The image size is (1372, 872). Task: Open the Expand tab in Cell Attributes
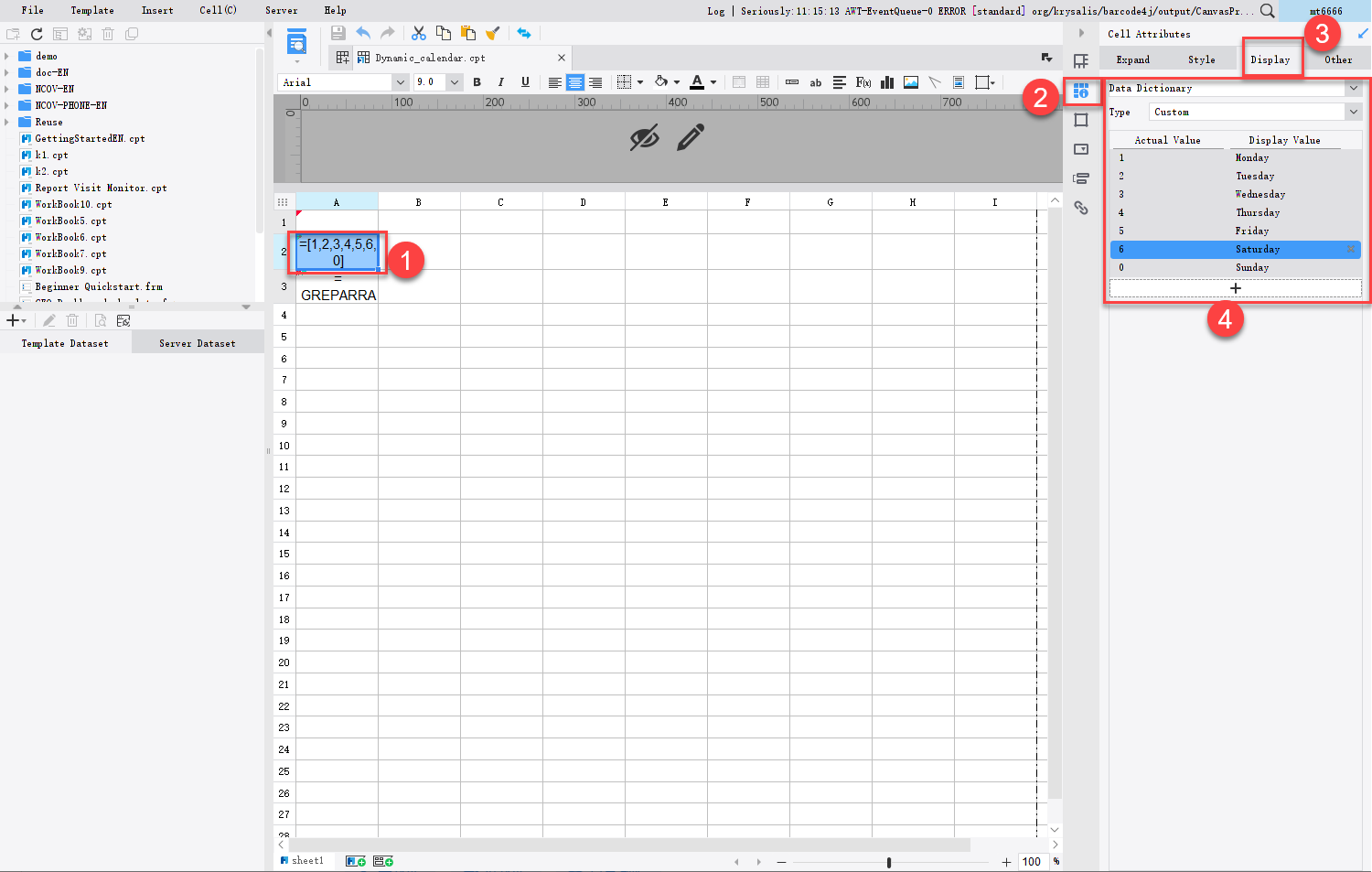[x=1133, y=59]
